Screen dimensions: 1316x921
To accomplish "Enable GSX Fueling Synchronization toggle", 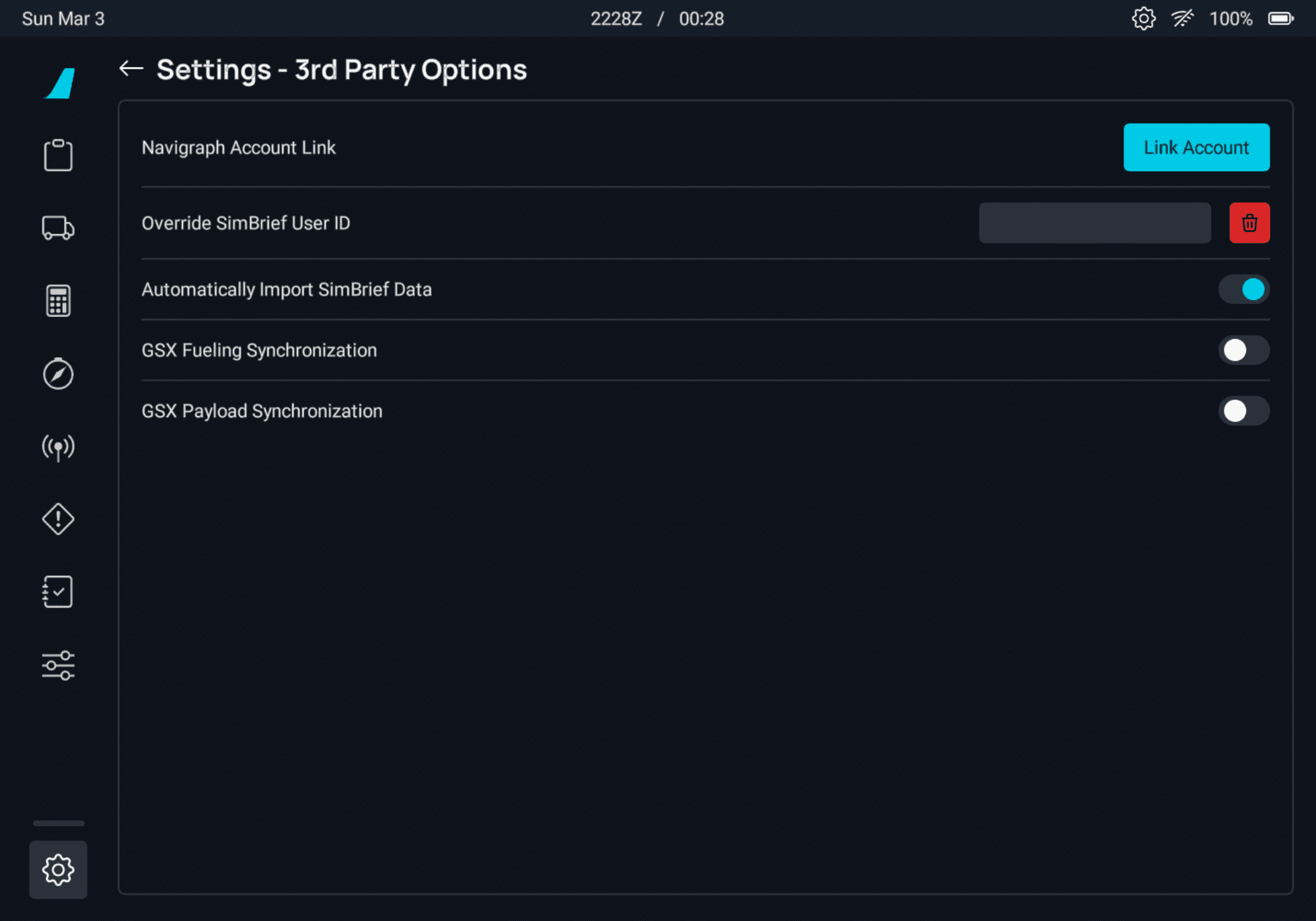I will [1243, 350].
